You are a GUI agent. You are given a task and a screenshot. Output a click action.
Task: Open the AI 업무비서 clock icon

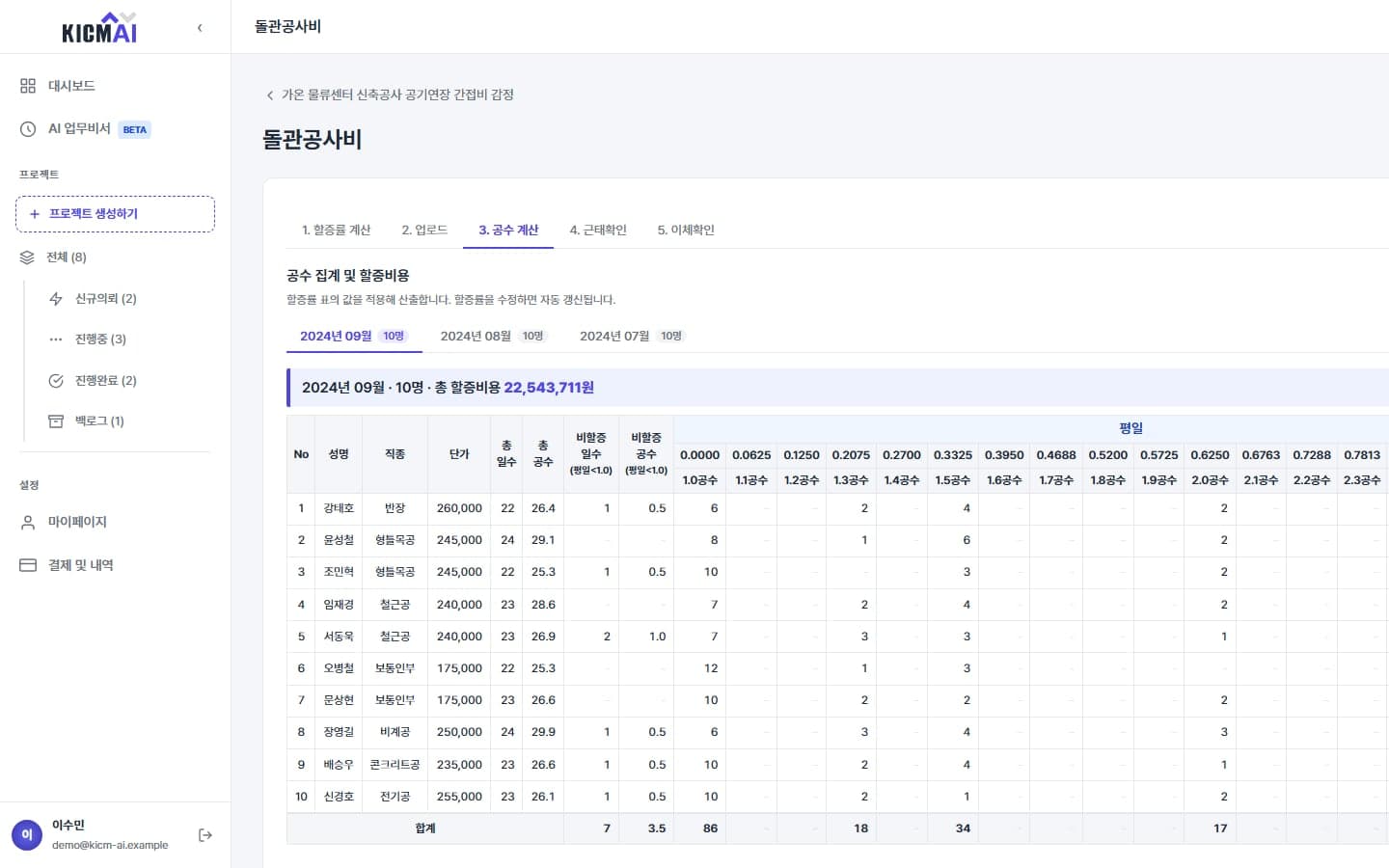click(28, 129)
